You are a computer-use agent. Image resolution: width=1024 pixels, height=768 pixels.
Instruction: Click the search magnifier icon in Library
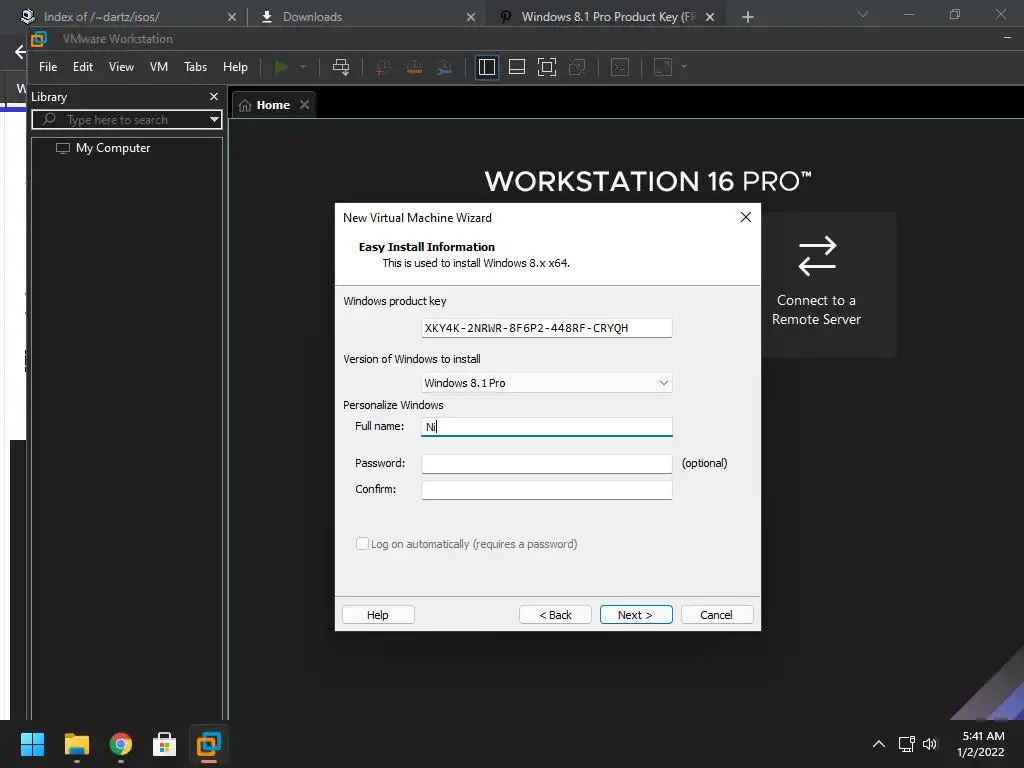pyautogui.click(x=49, y=120)
